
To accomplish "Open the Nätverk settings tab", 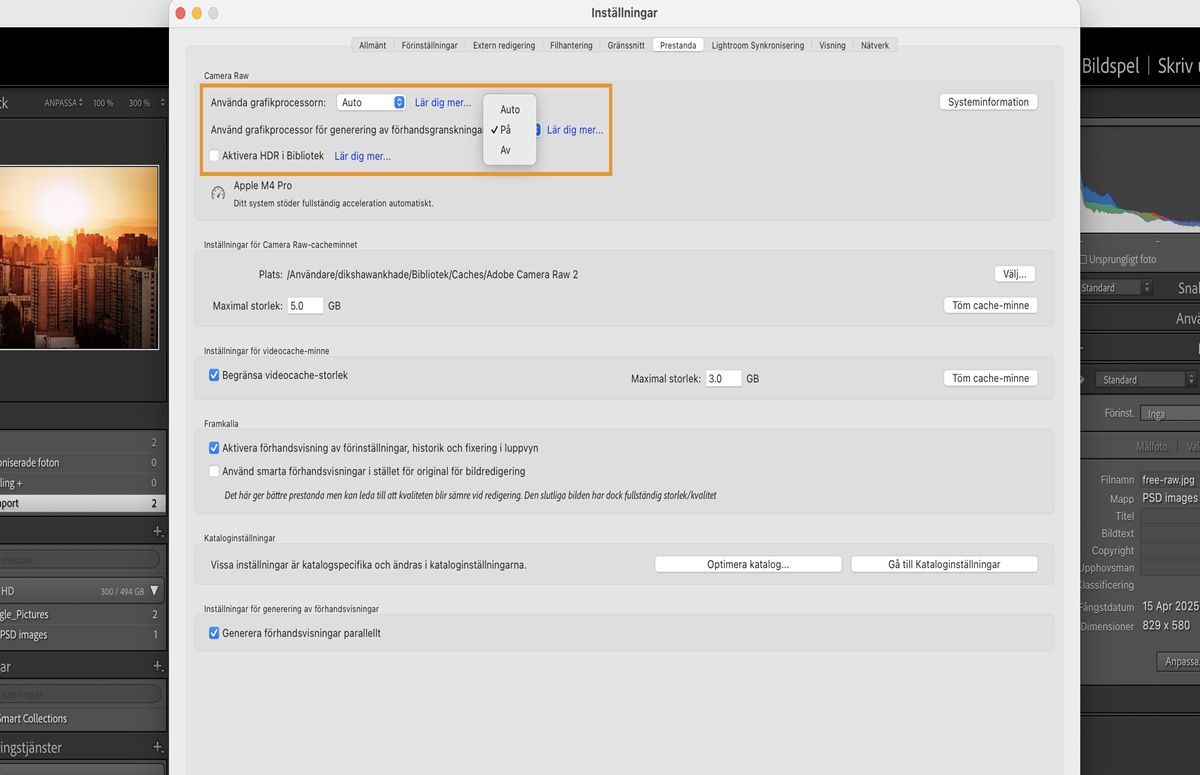I will [875, 44].
